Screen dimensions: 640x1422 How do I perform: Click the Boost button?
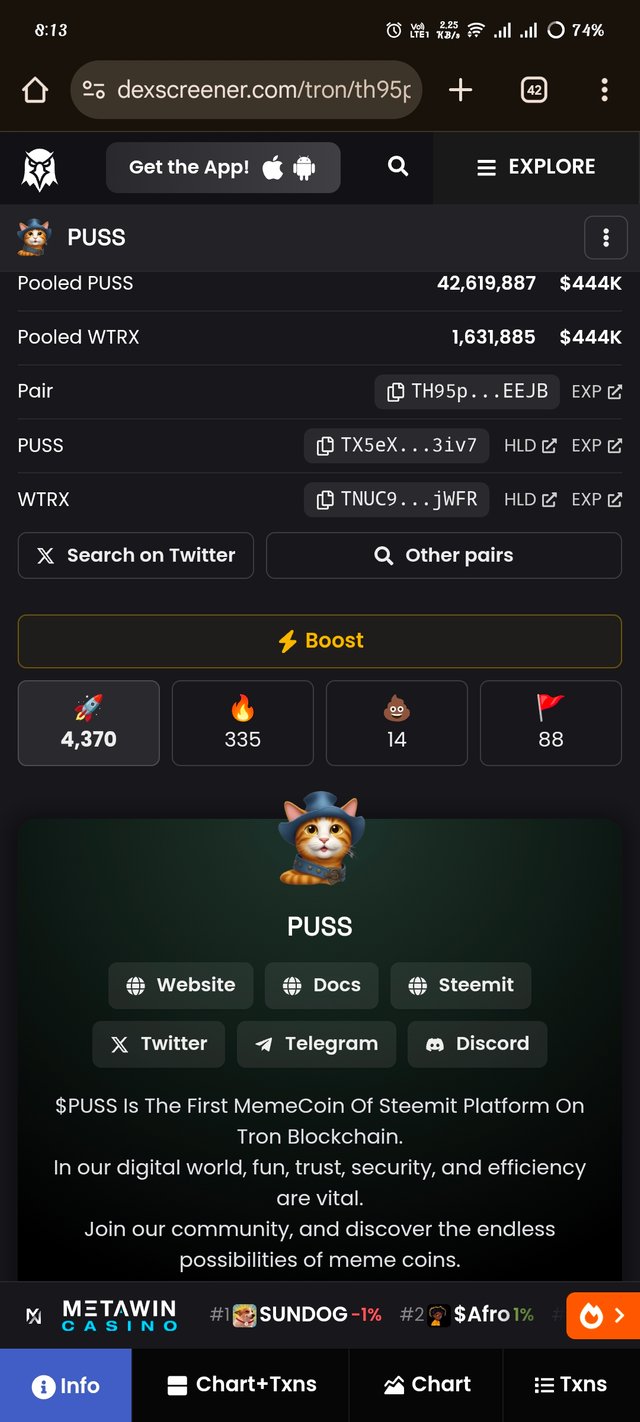(320, 641)
